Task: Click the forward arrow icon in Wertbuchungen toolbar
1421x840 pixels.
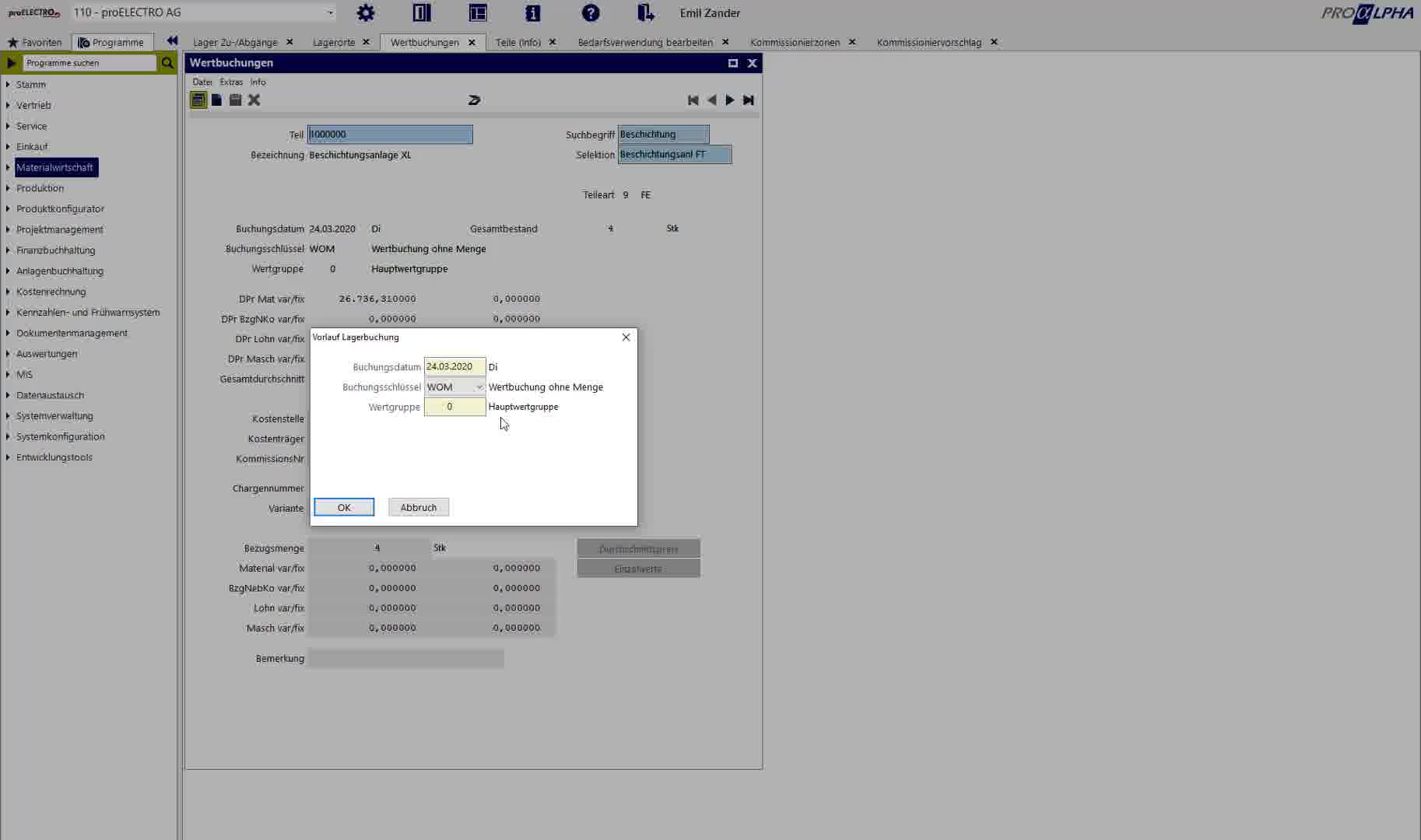Action: pyautogui.click(x=474, y=100)
